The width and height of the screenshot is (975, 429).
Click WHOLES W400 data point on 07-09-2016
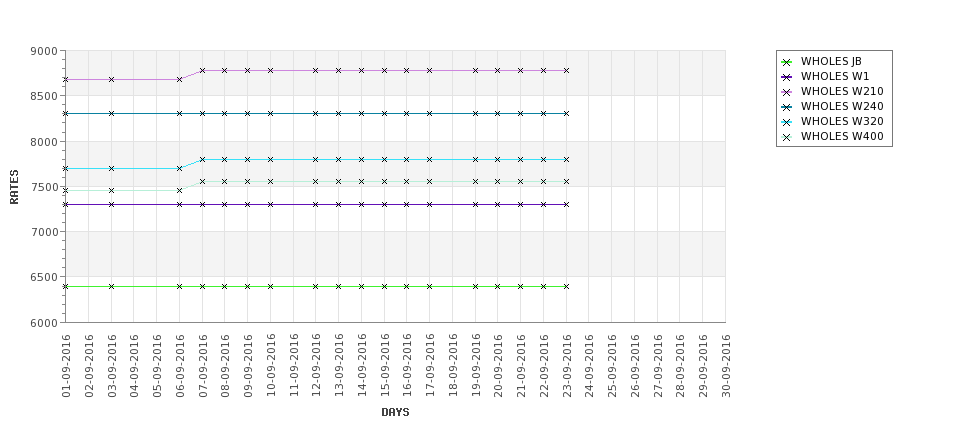coord(202,182)
